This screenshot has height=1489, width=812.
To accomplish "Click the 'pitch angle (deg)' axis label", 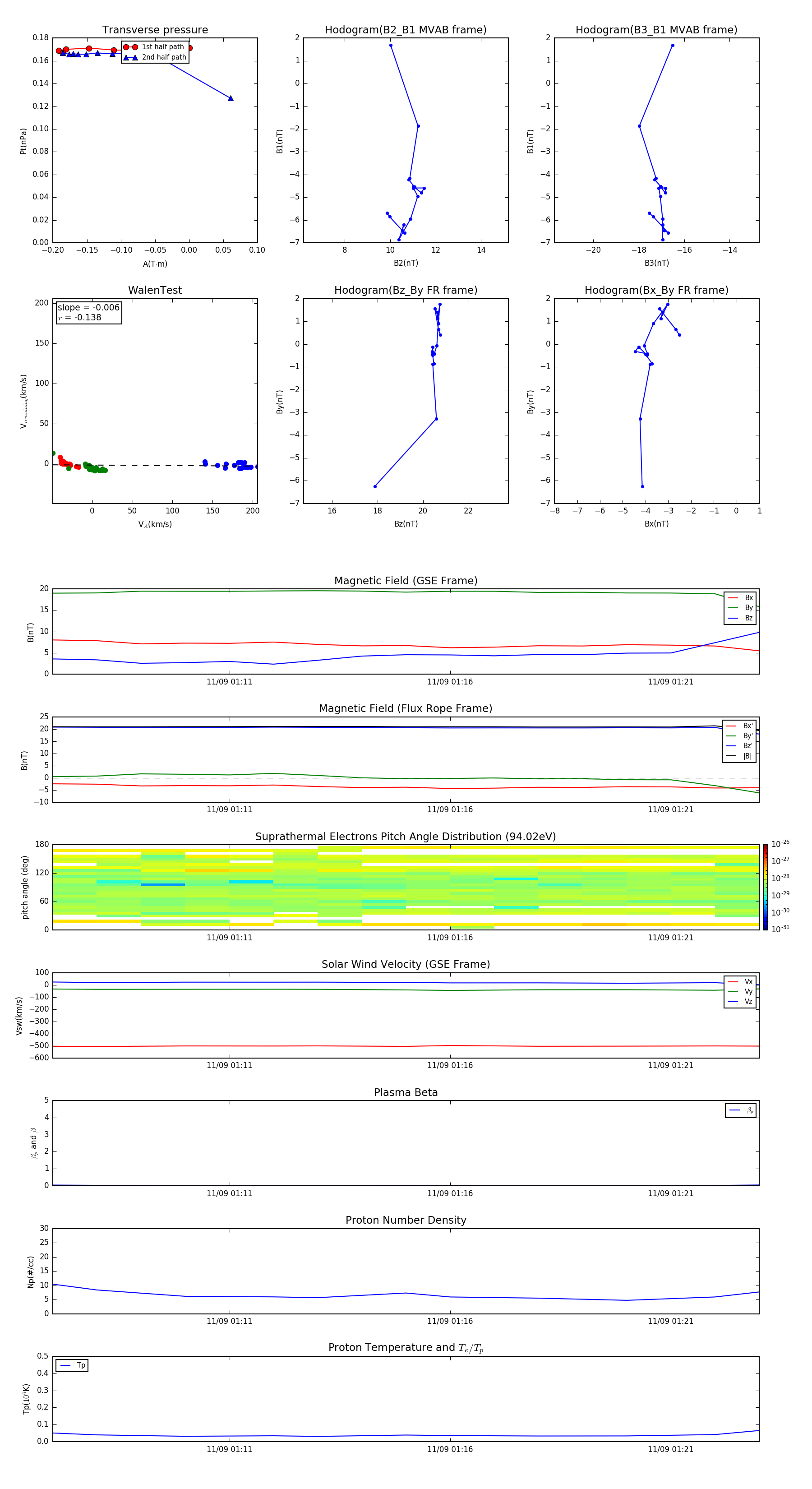I will coord(25,887).
